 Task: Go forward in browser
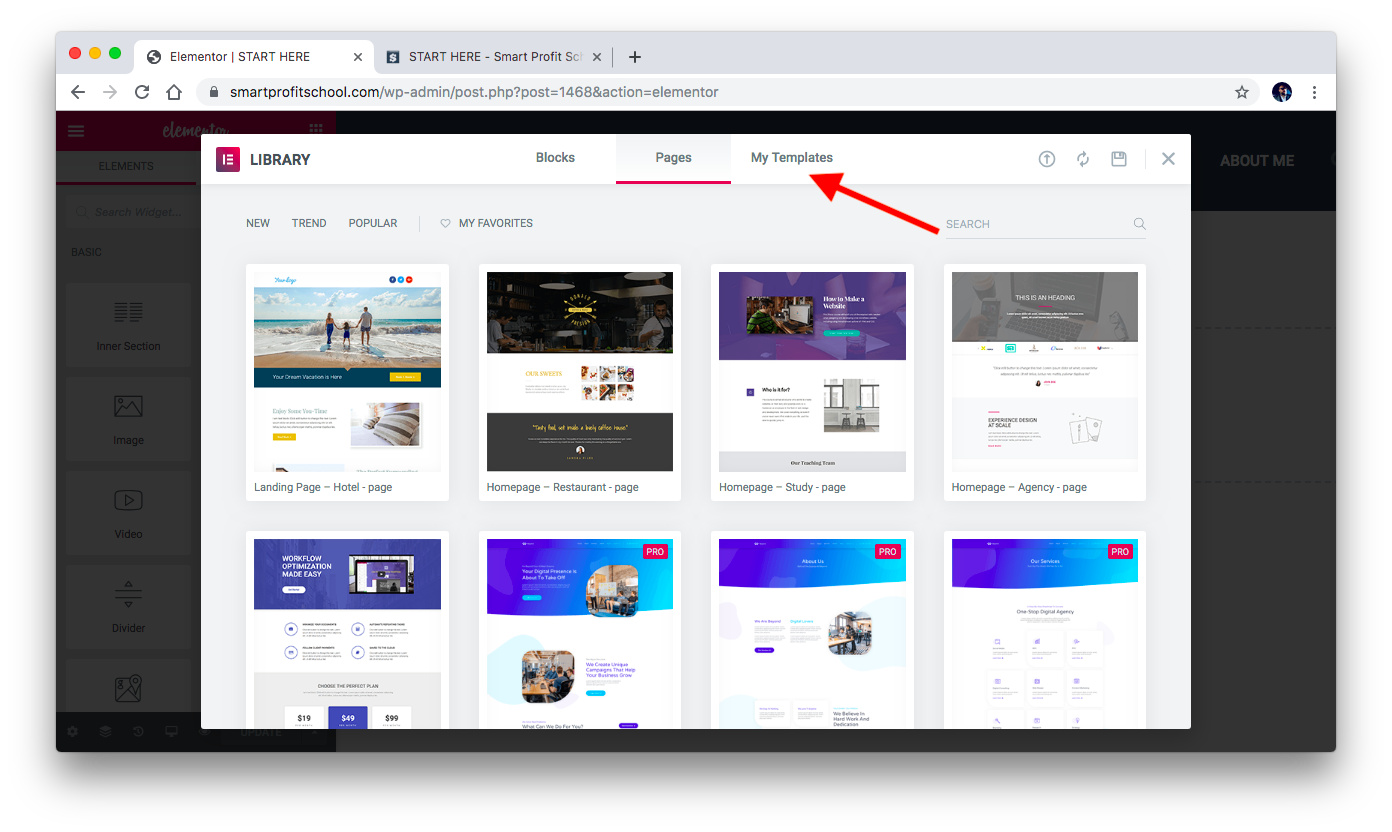tap(110, 92)
